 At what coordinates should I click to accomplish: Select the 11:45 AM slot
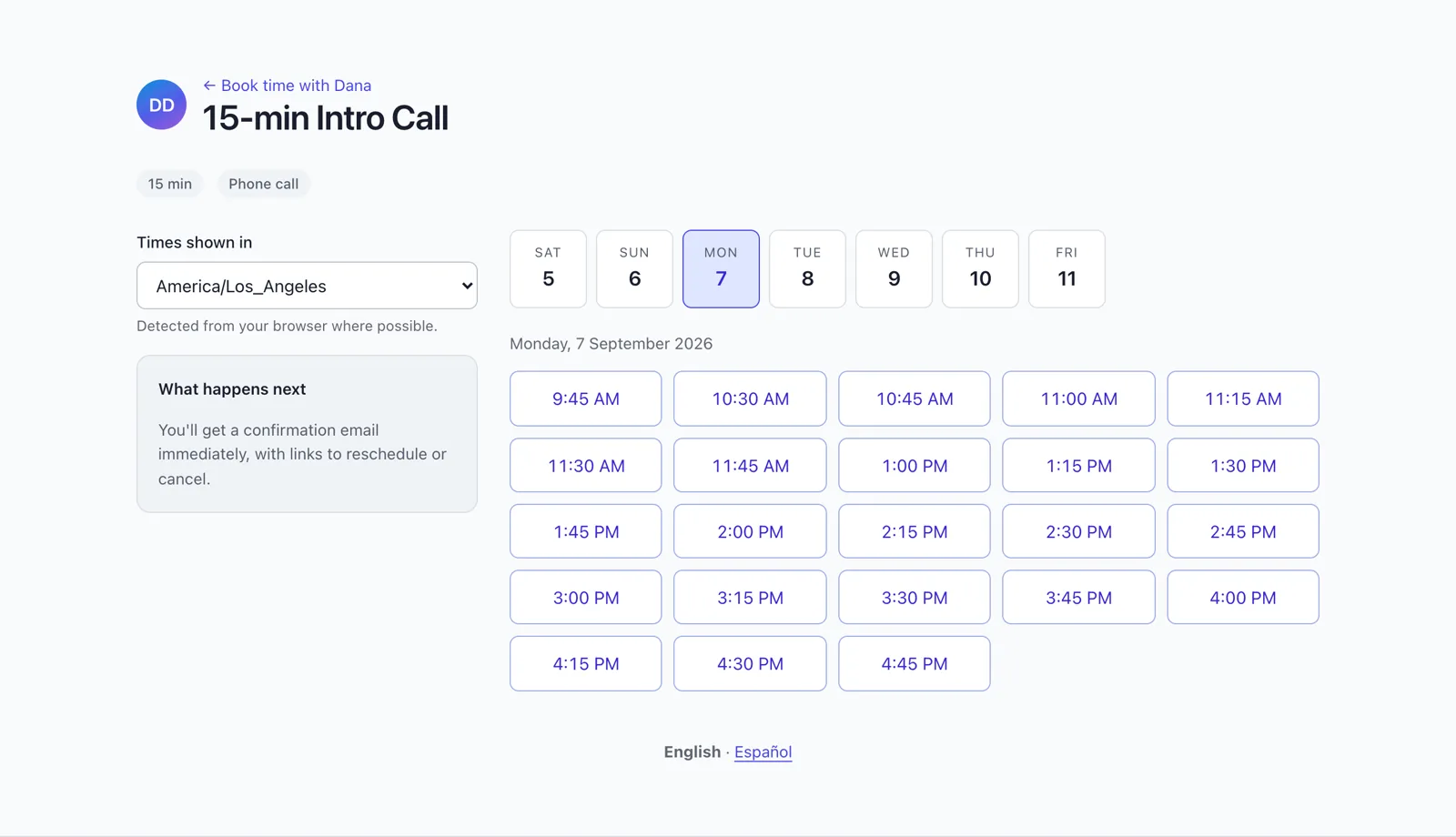750,466
